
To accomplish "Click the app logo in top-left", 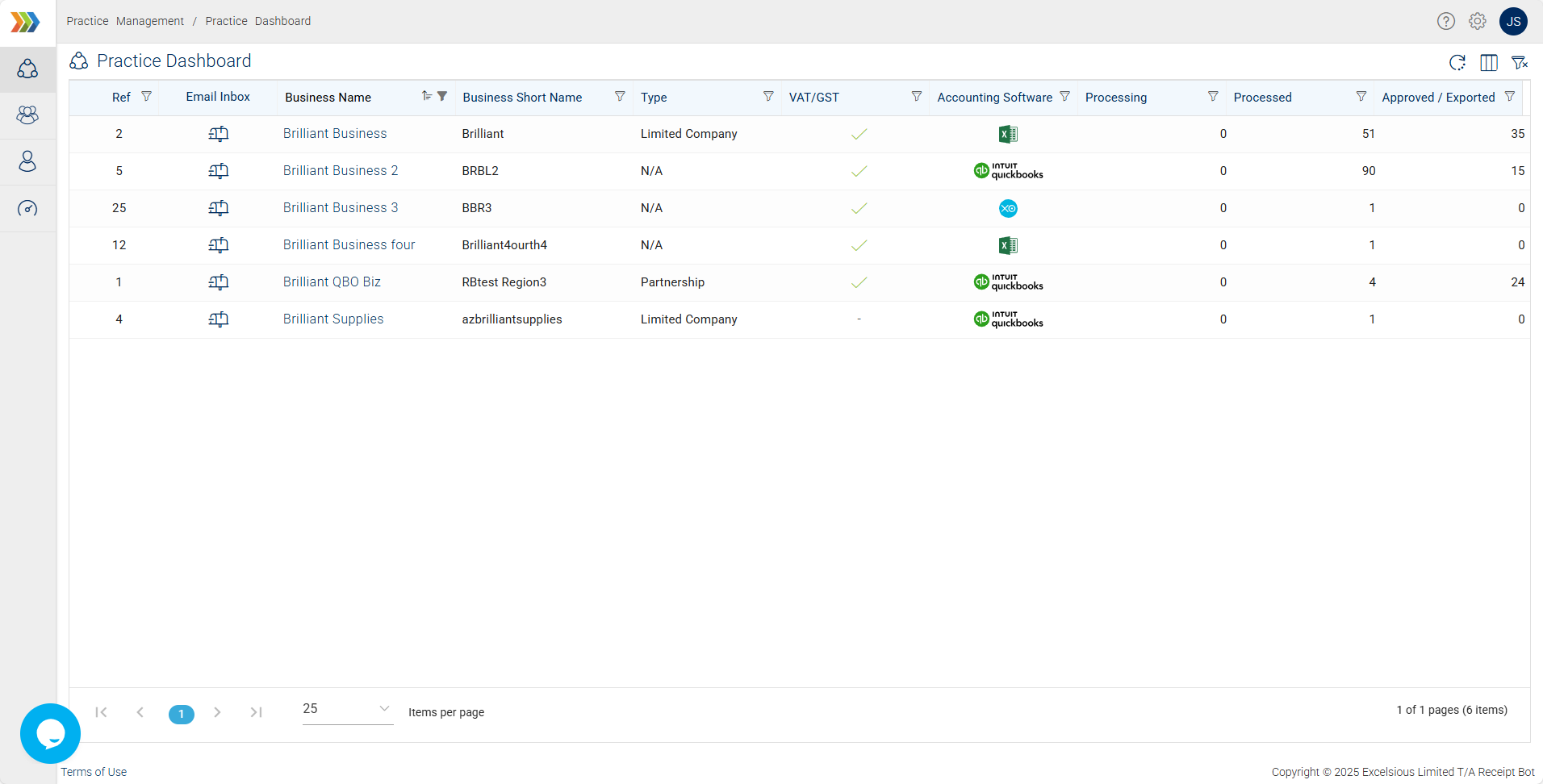I will coord(25,22).
